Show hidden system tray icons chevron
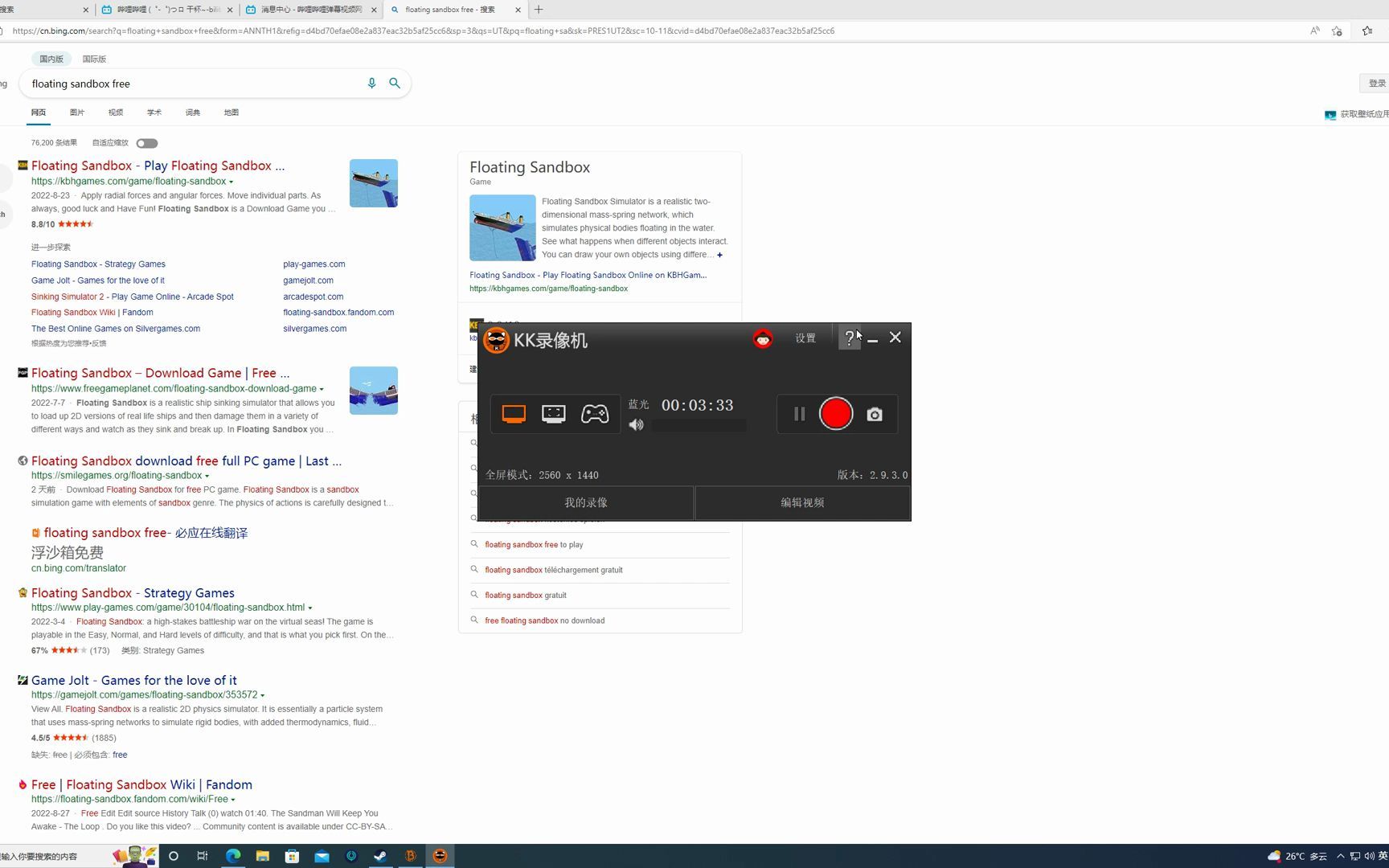The width and height of the screenshot is (1389, 868). click(1340, 857)
